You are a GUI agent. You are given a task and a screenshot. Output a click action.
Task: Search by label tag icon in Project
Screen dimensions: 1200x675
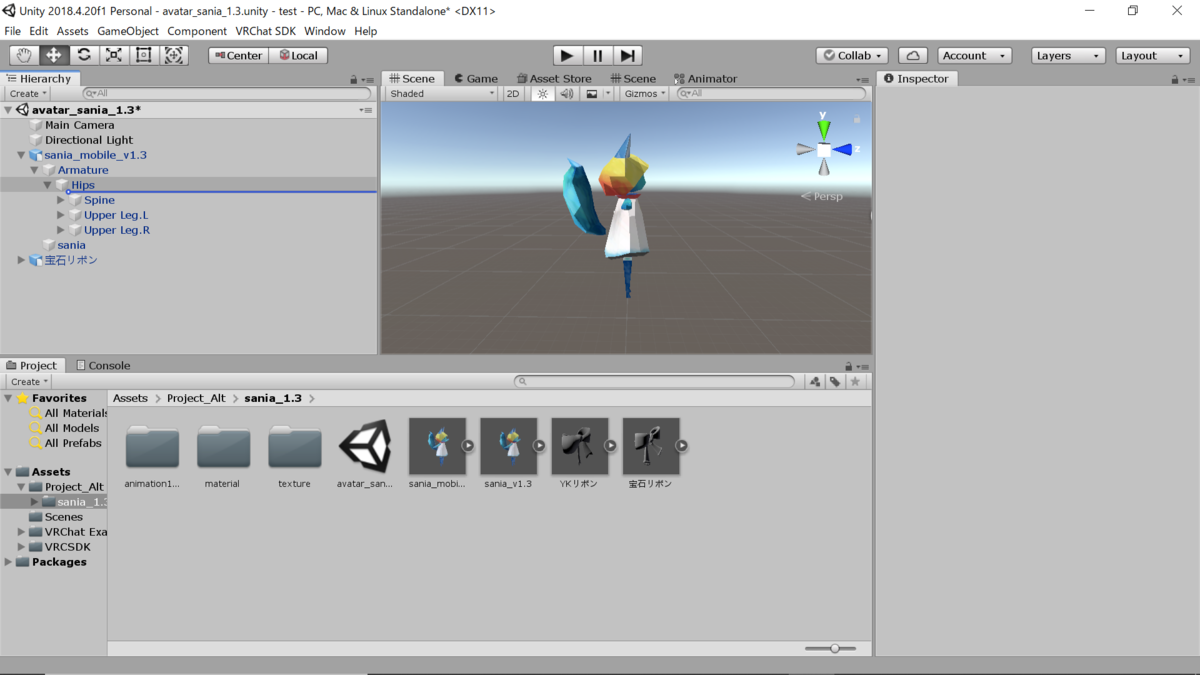click(835, 381)
